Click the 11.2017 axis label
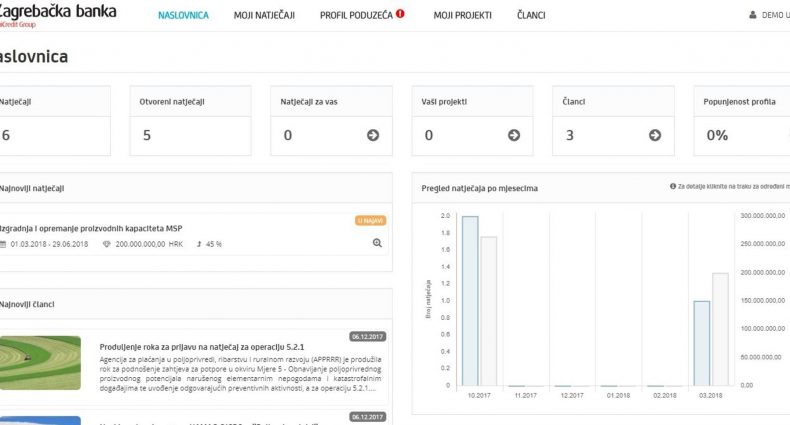 pos(525,396)
